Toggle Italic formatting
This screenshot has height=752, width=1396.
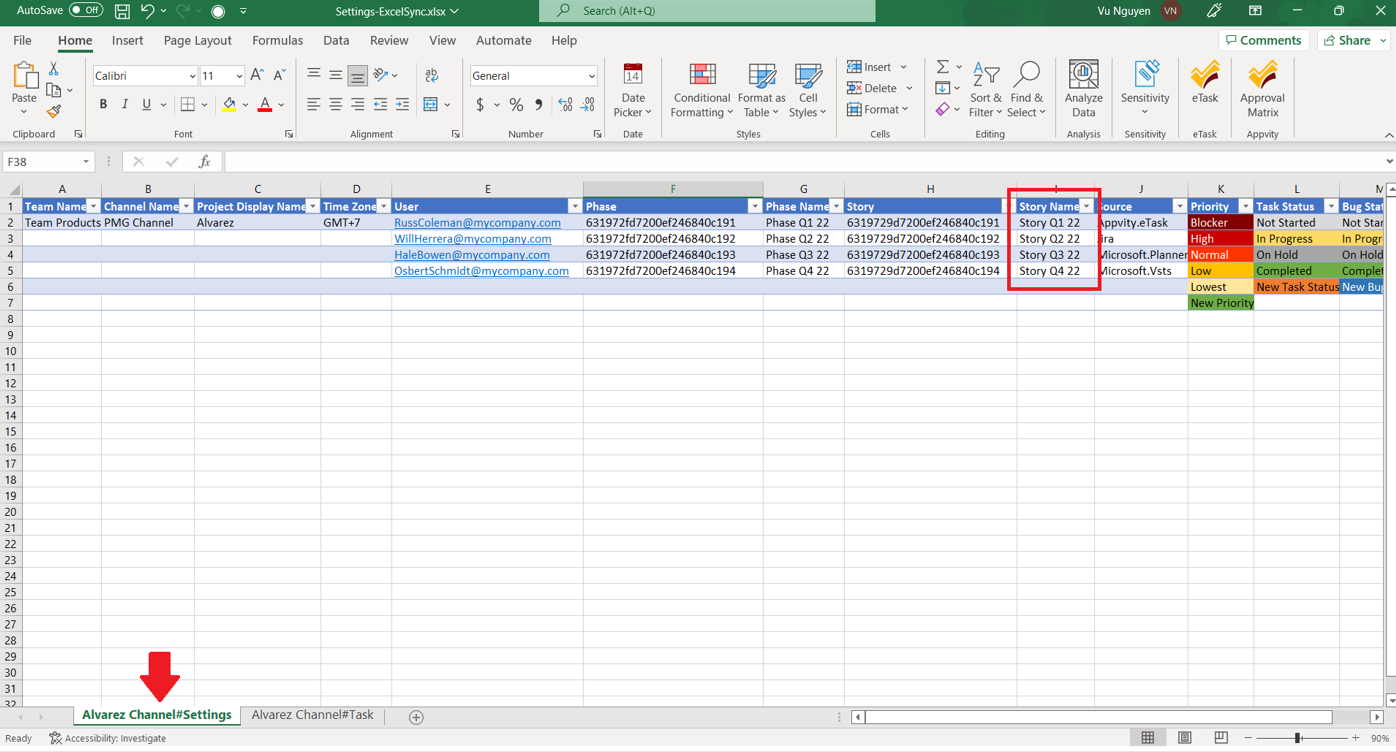pyautogui.click(x=125, y=105)
